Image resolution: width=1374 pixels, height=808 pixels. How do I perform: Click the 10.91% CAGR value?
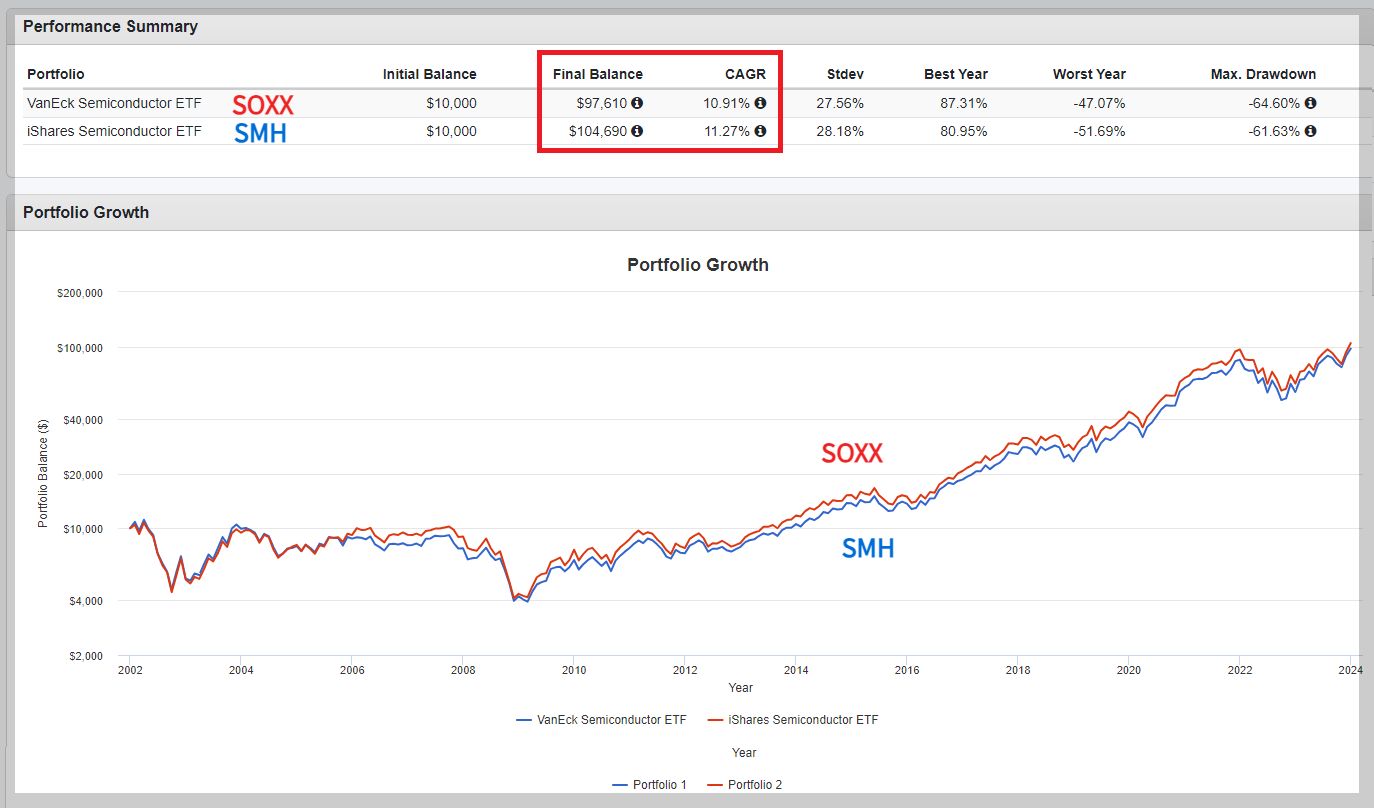coord(728,103)
